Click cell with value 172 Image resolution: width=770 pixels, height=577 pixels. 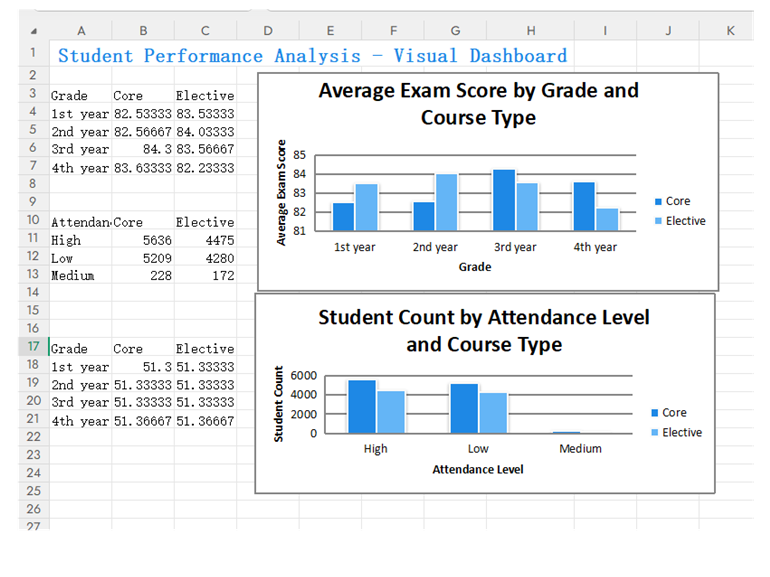coord(205,275)
